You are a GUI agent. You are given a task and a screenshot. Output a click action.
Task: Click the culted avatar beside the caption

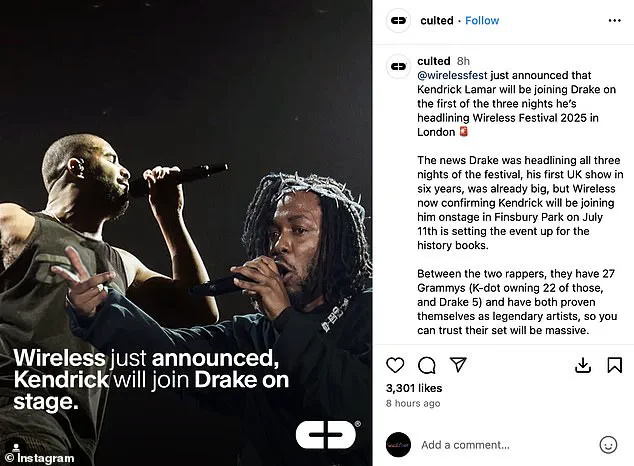tap(399, 66)
